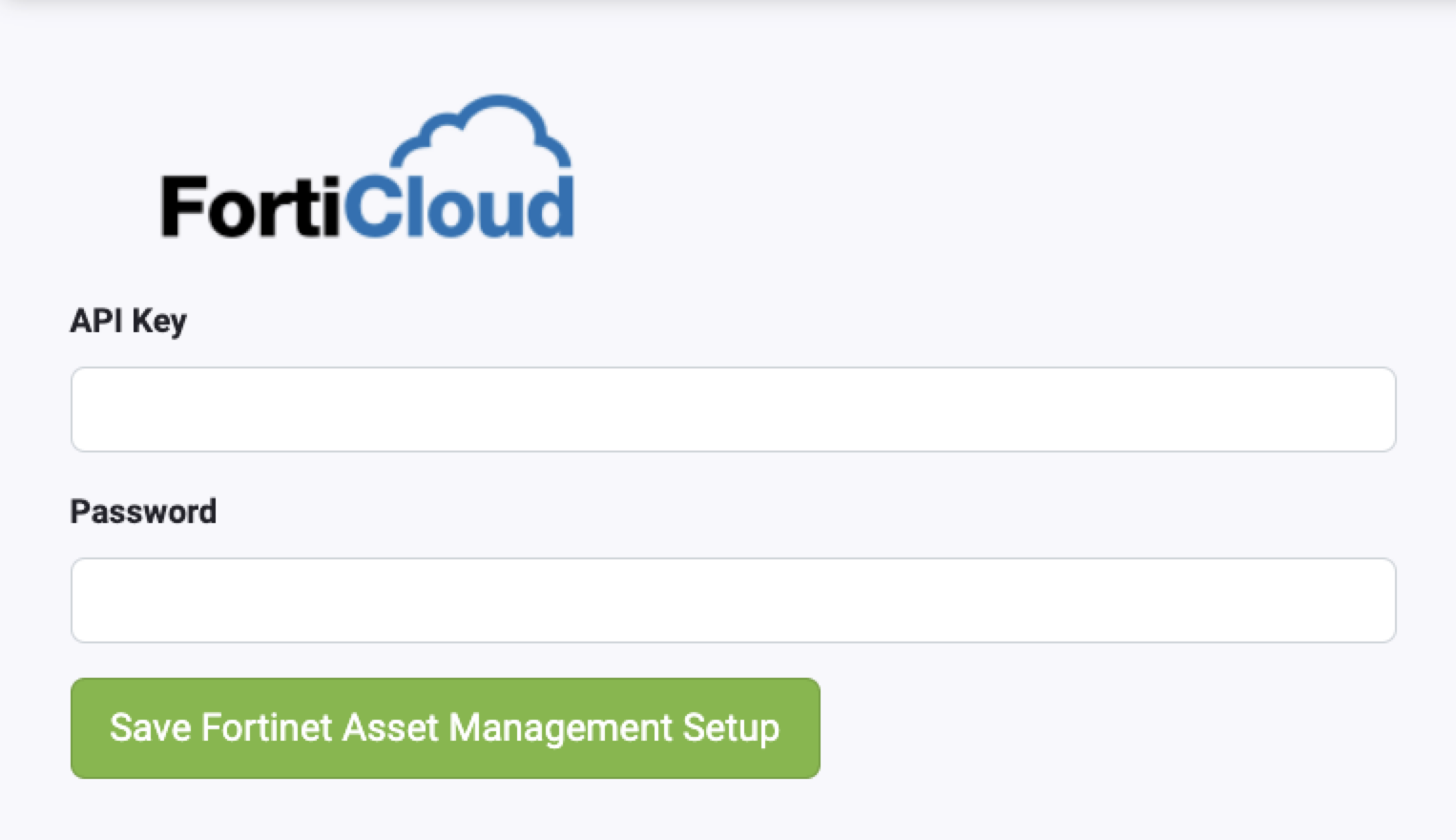Click the 'API Key' field label
This screenshot has height=840, width=1456.
129,321
